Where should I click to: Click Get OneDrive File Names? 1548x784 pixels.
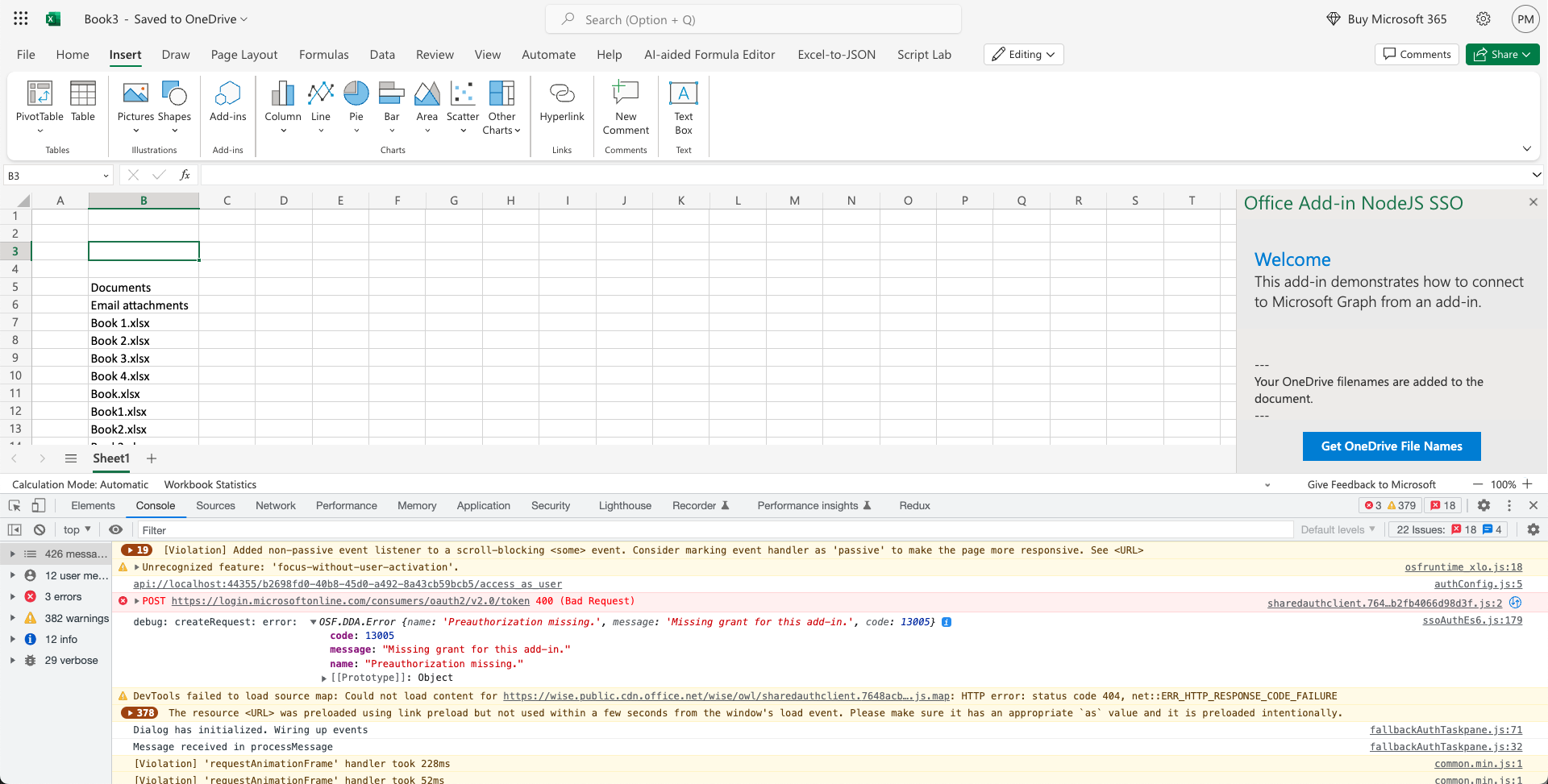point(1390,446)
